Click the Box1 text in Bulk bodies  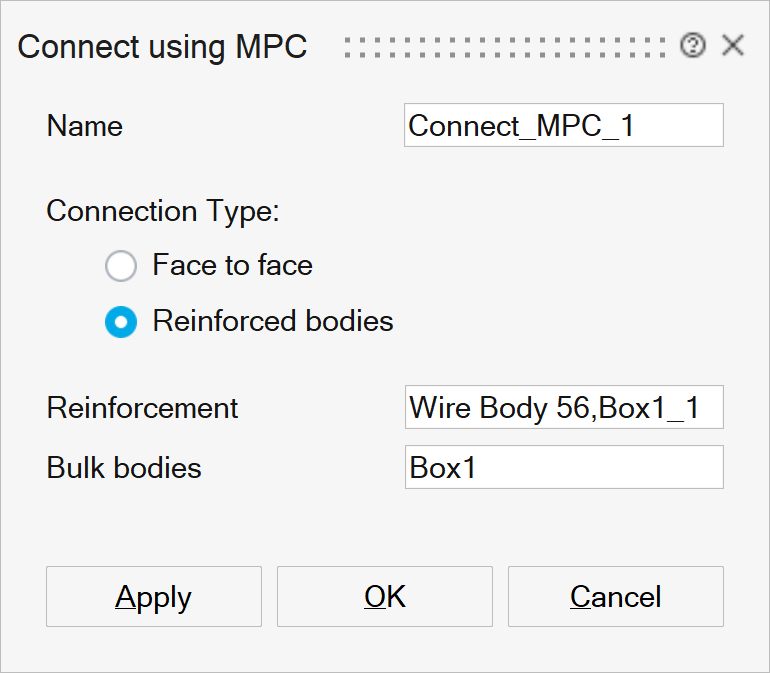(443, 468)
